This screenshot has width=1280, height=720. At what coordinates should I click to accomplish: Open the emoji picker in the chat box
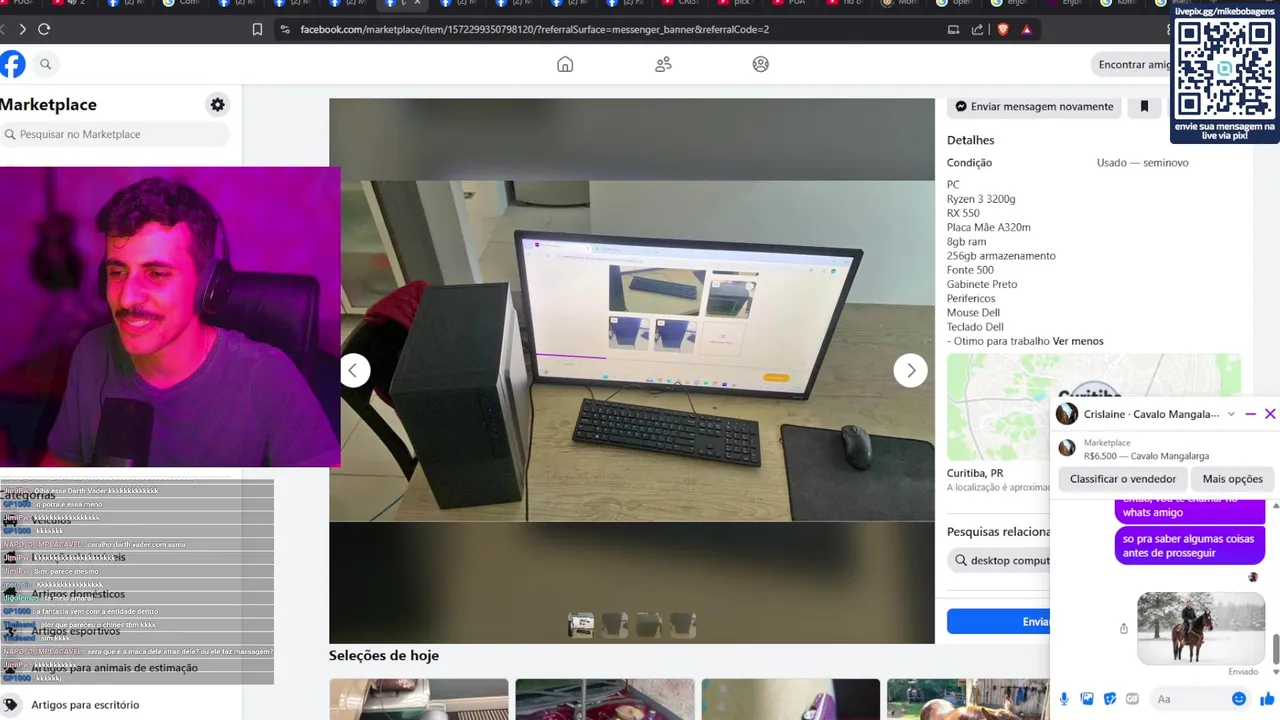(x=1239, y=699)
